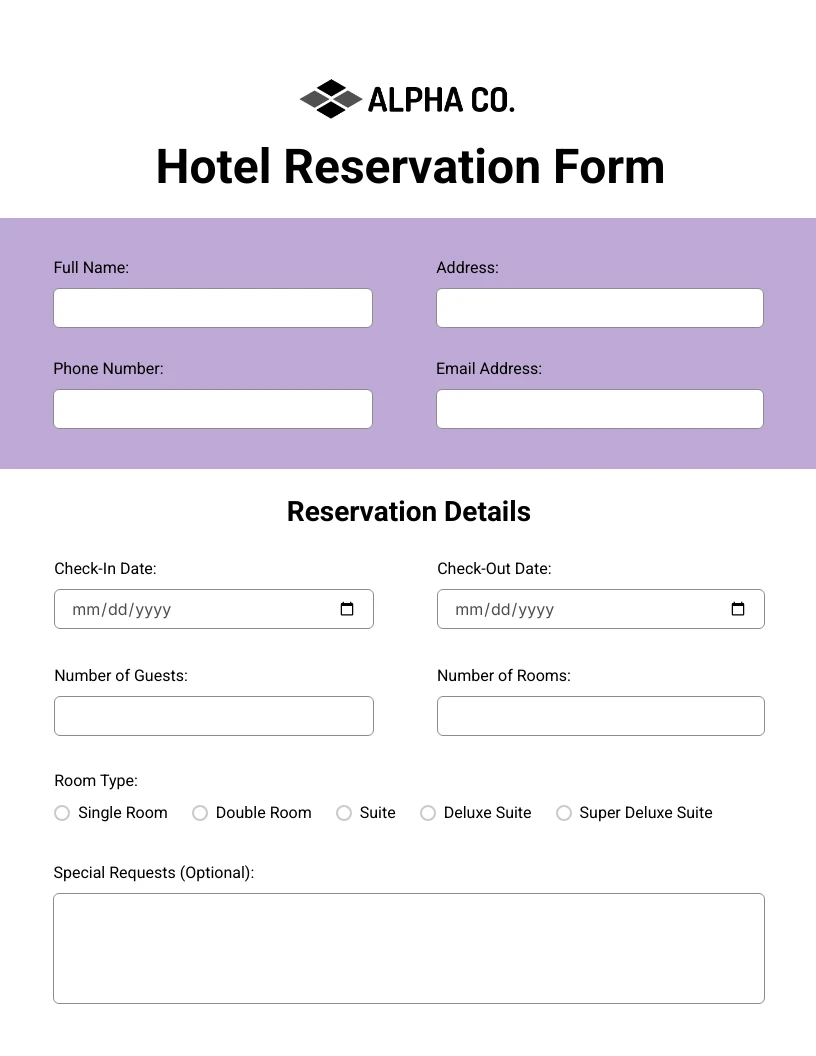
Task: Click the Hotel Reservation Form title
Action: pyautogui.click(x=410, y=166)
